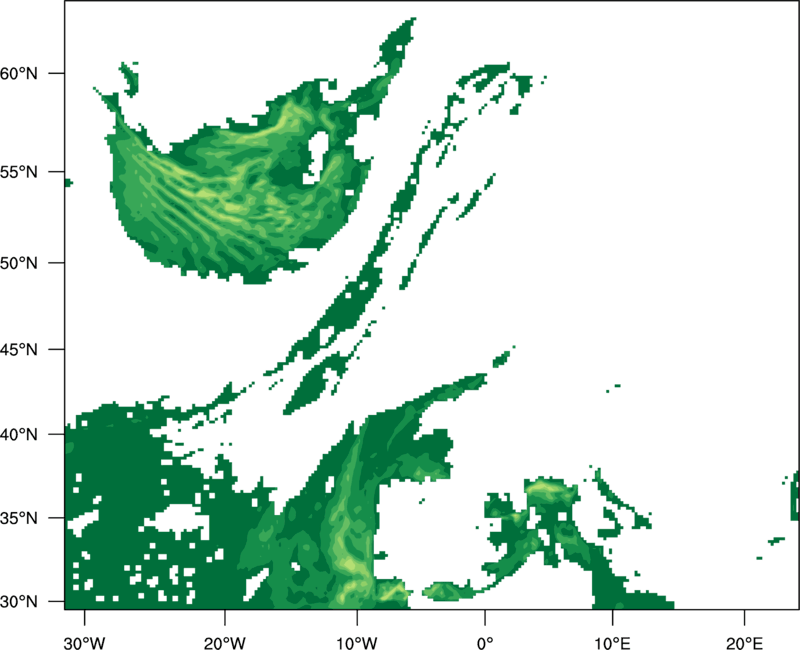Click the 20°E longitude label

pyautogui.click(x=744, y=643)
